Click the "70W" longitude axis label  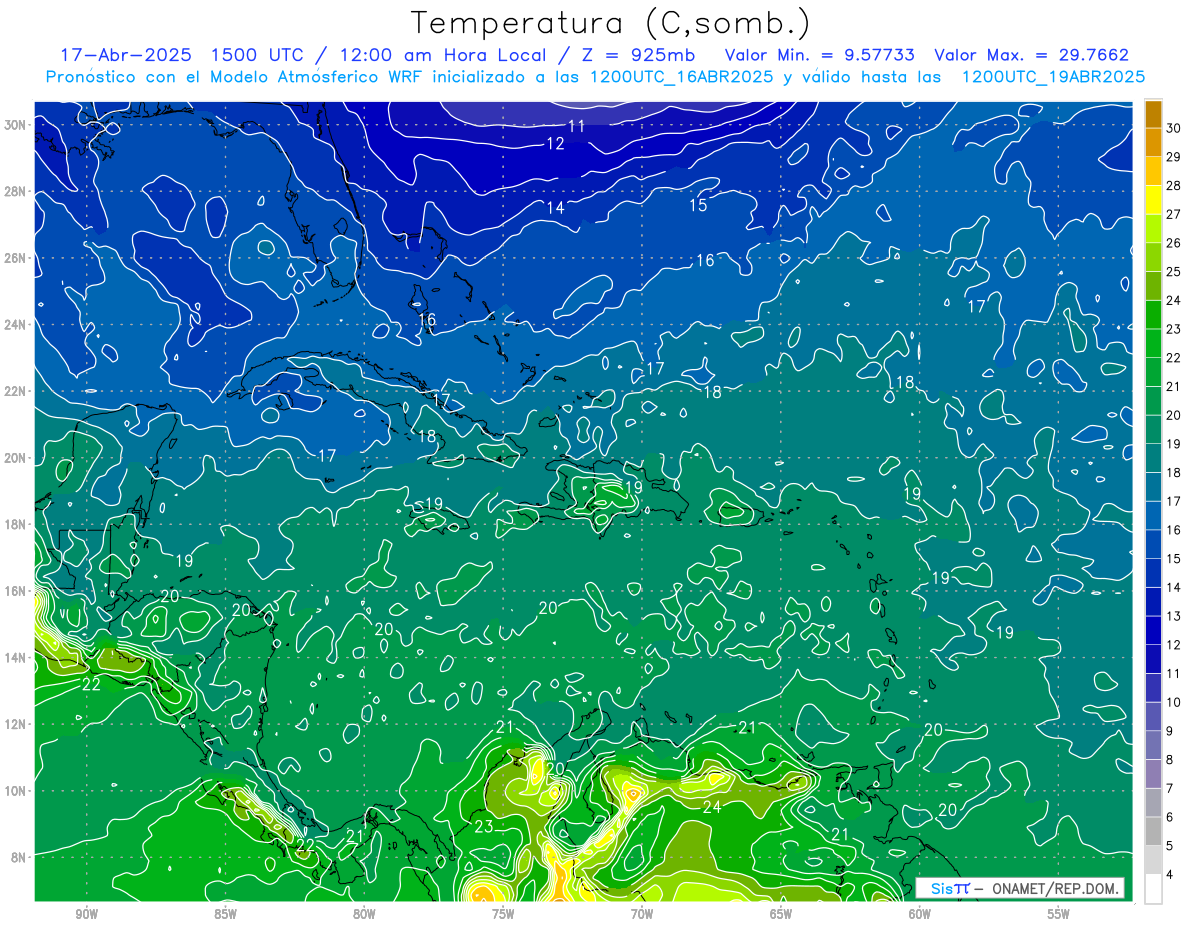coord(642,913)
